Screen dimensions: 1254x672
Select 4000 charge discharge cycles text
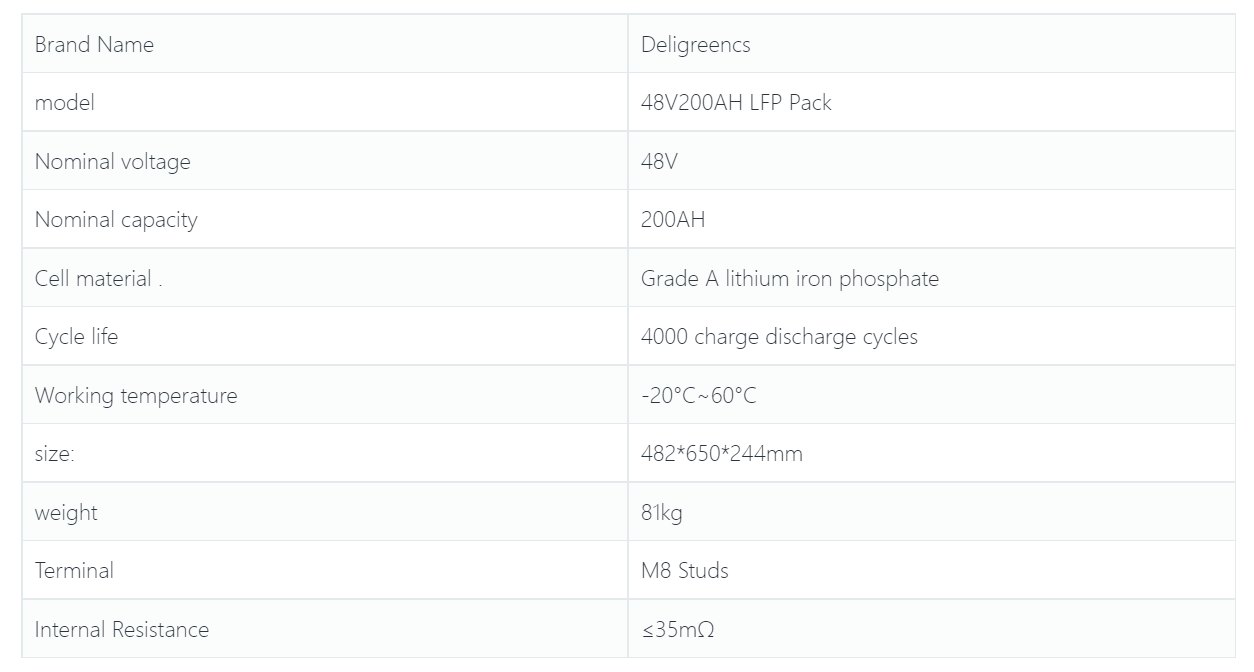coord(779,337)
